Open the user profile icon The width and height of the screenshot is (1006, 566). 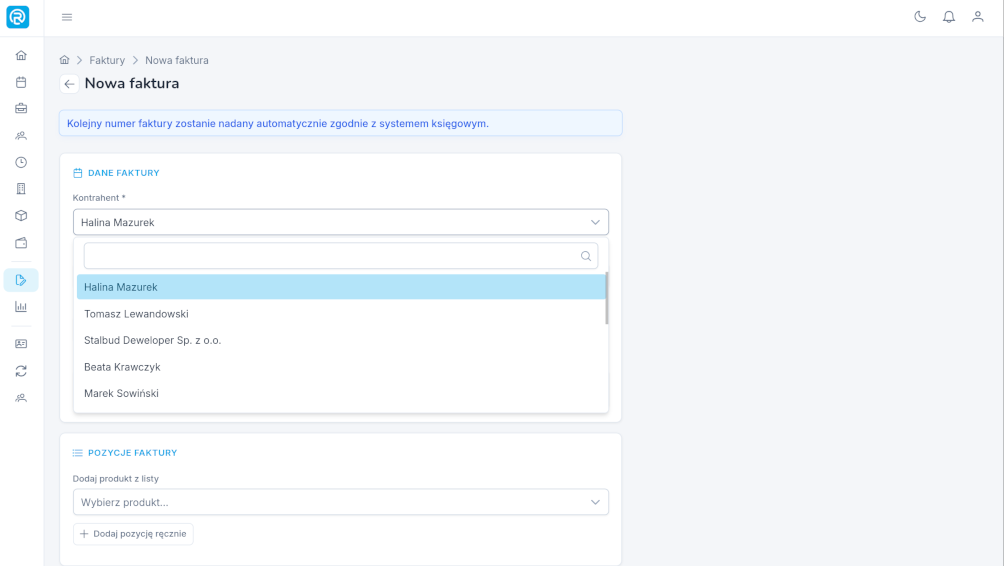(x=978, y=17)
